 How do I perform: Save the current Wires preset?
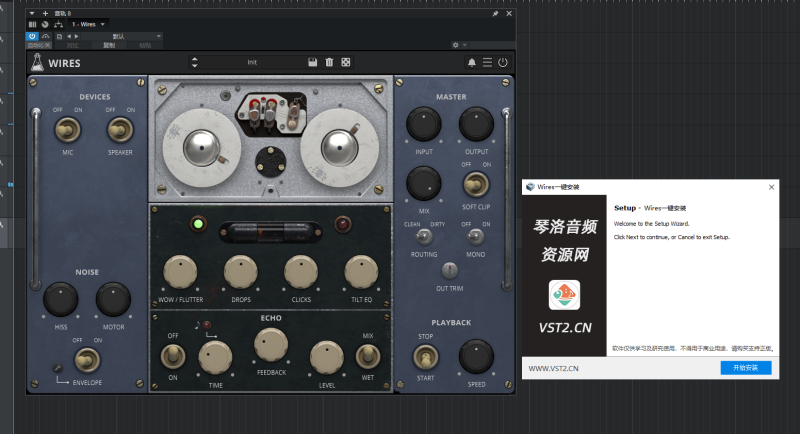[313, 62]
